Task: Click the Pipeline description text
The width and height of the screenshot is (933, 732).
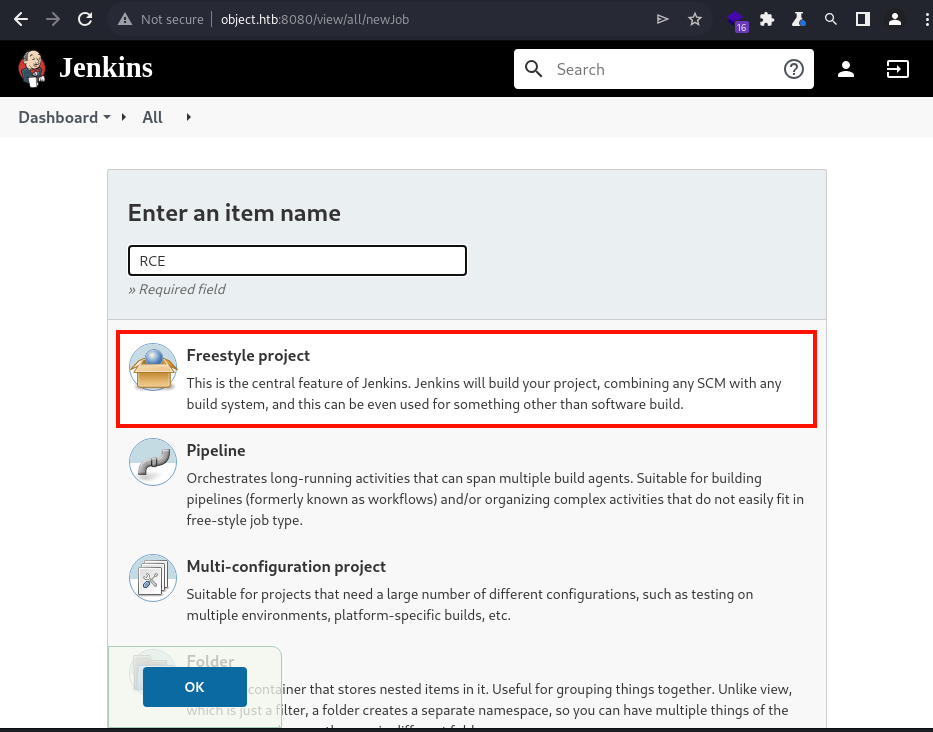Action: [495, 499]
